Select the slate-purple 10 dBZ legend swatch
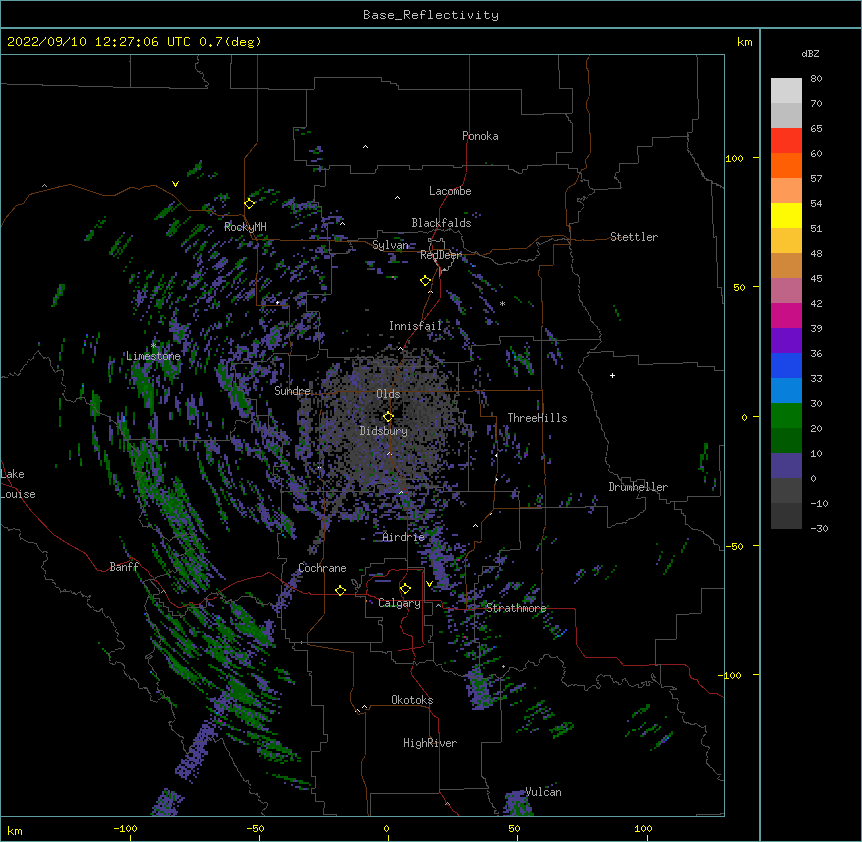 [786, 466]
